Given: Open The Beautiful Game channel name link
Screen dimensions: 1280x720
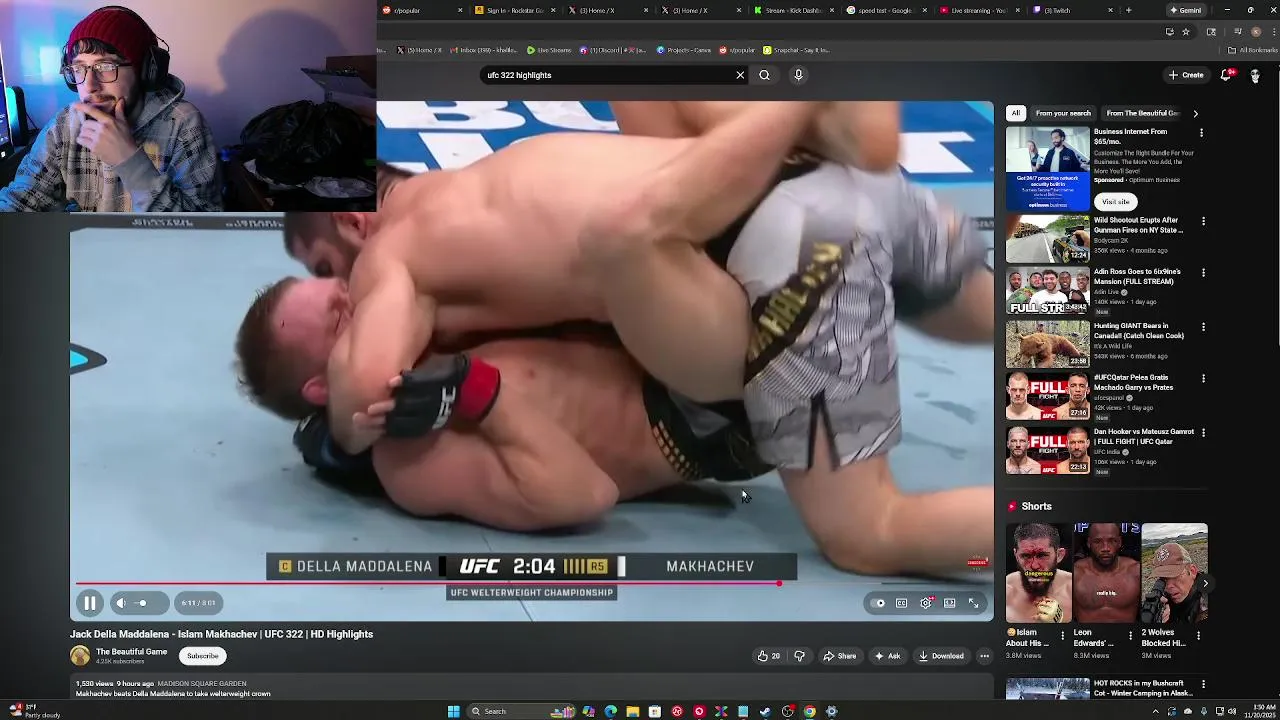Looking at the screenshot, I should coord(131,652).
